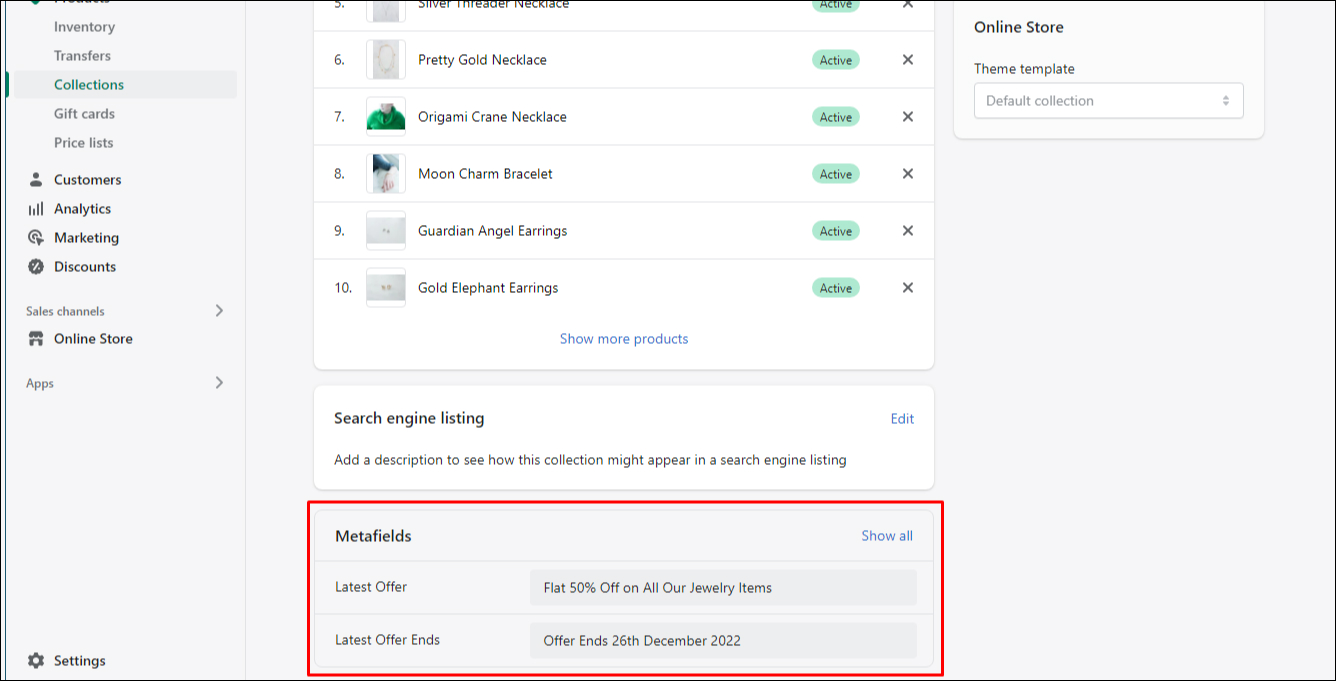Click the Analytics bar chart icon
This screenshot has width=1336, height=681.
(x=36, y=209)
